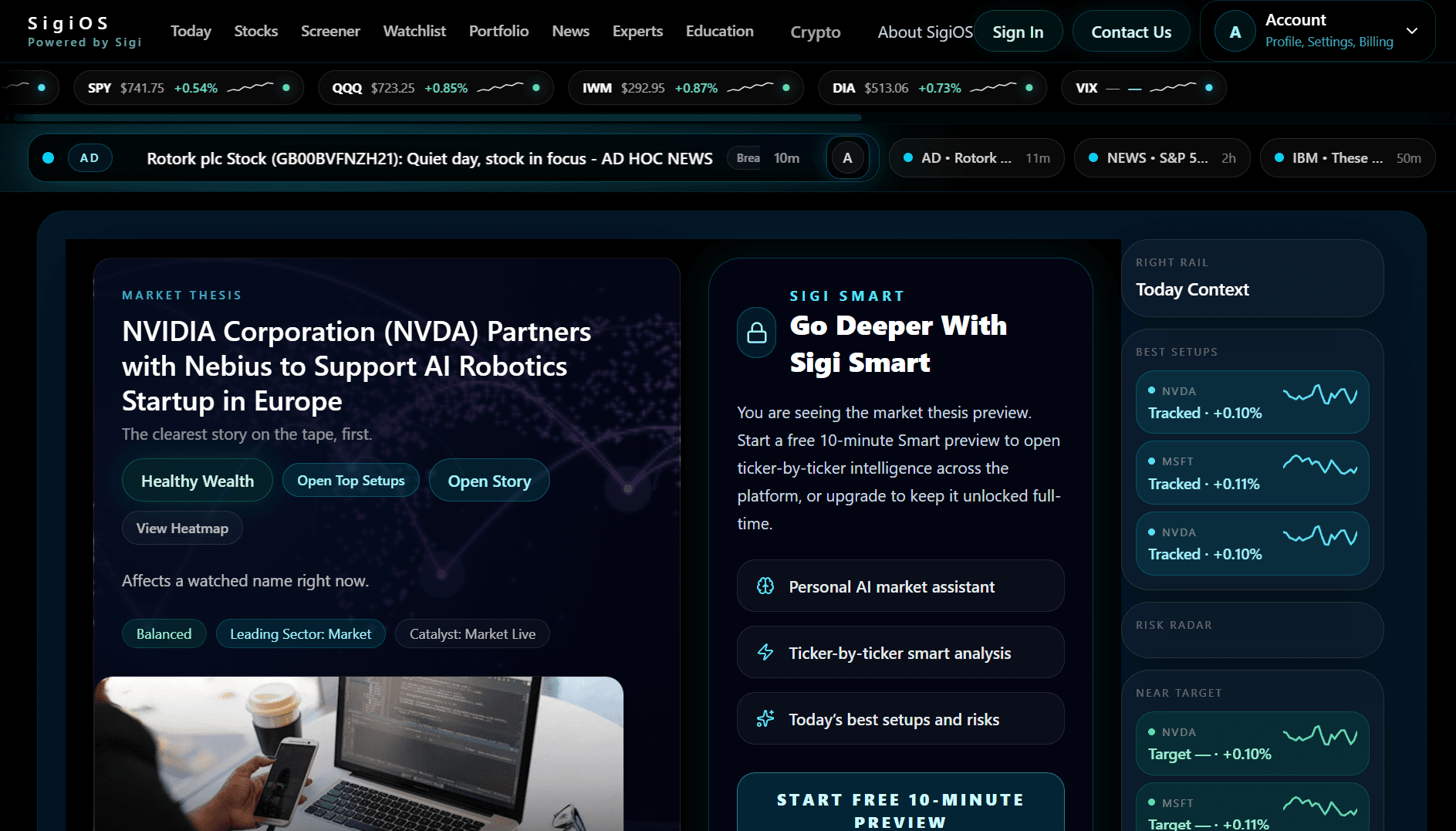Select the Balanced tag chip
The width and height of the screenshot is (1456, 831).
[x=164, y=633]
